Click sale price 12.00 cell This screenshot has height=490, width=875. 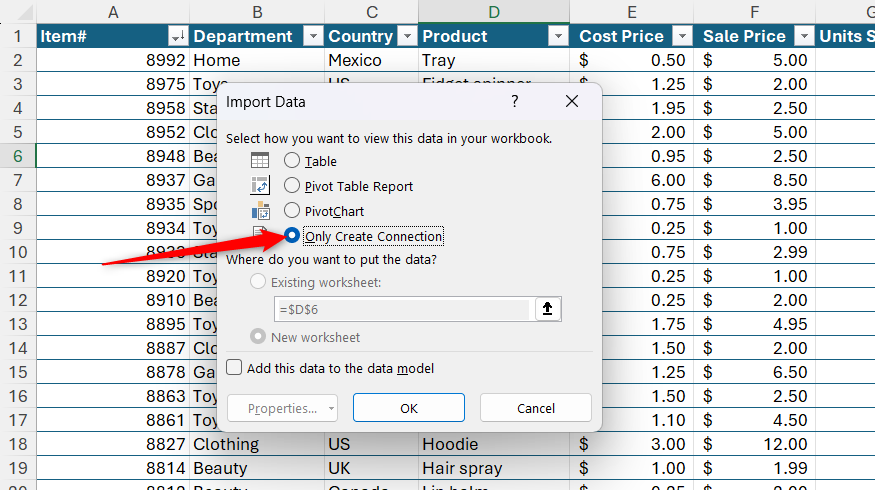point(754,444)
